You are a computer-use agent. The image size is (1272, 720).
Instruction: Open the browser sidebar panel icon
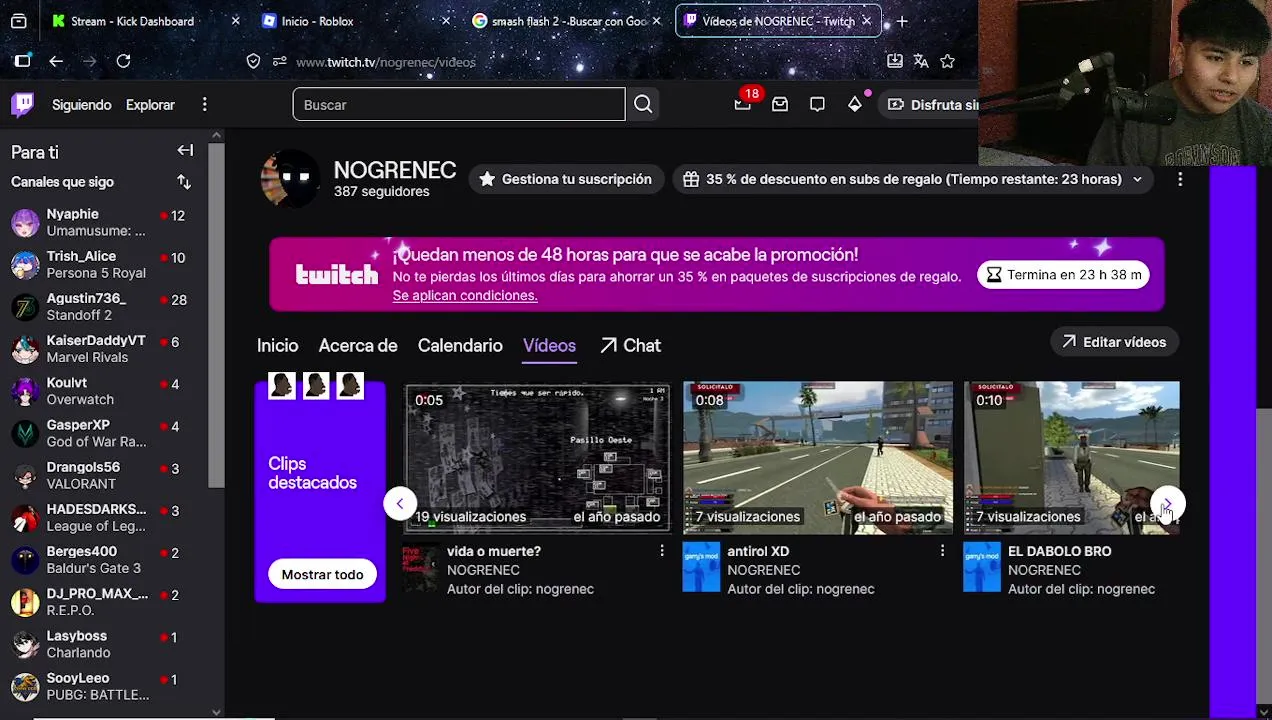click(22, 61)
